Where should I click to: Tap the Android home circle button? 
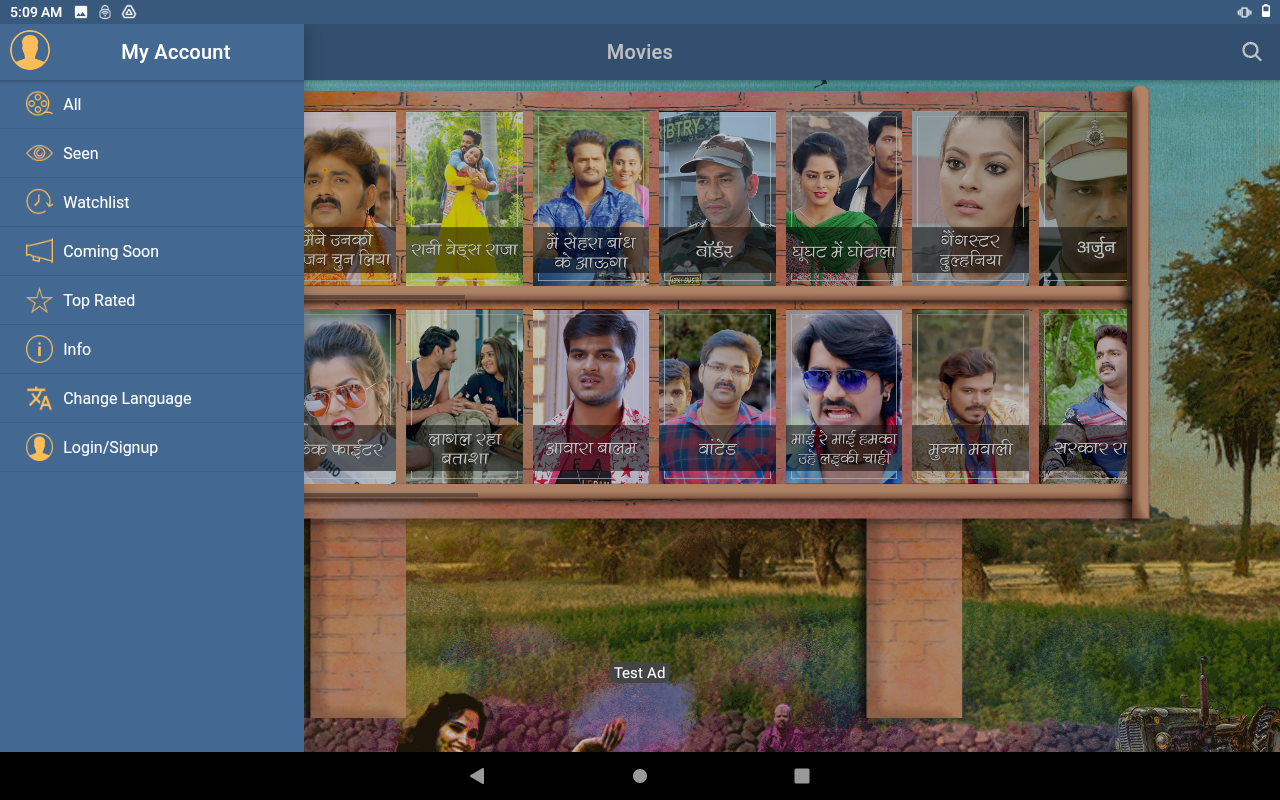[x=640, y=776]
